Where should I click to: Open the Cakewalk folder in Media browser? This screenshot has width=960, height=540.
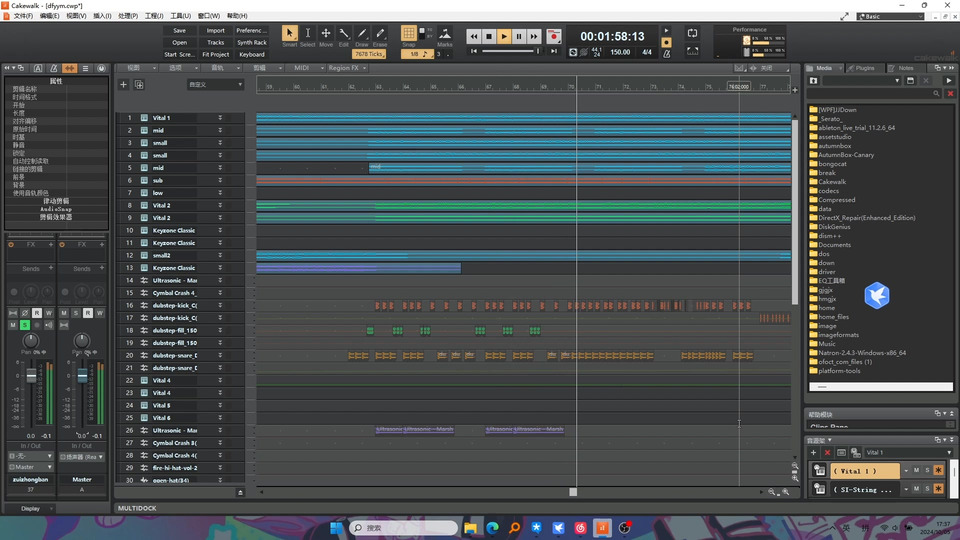[832, 182]
